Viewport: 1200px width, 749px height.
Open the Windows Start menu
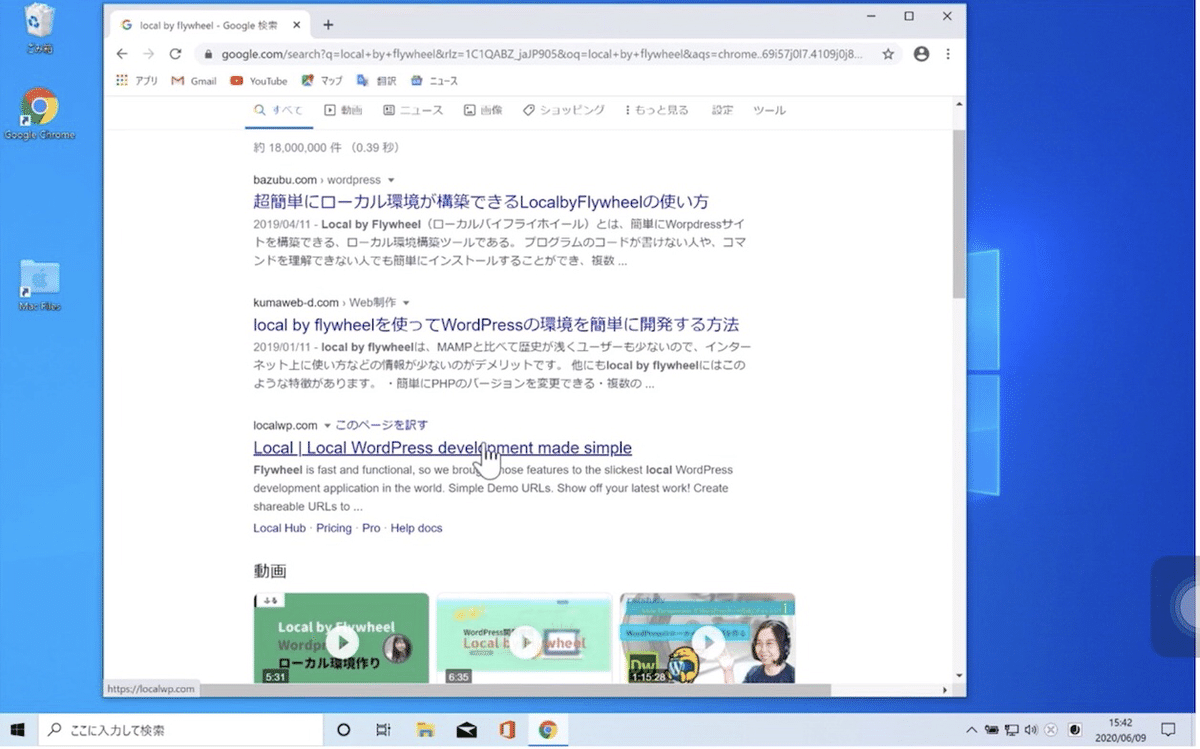point(17,730)
